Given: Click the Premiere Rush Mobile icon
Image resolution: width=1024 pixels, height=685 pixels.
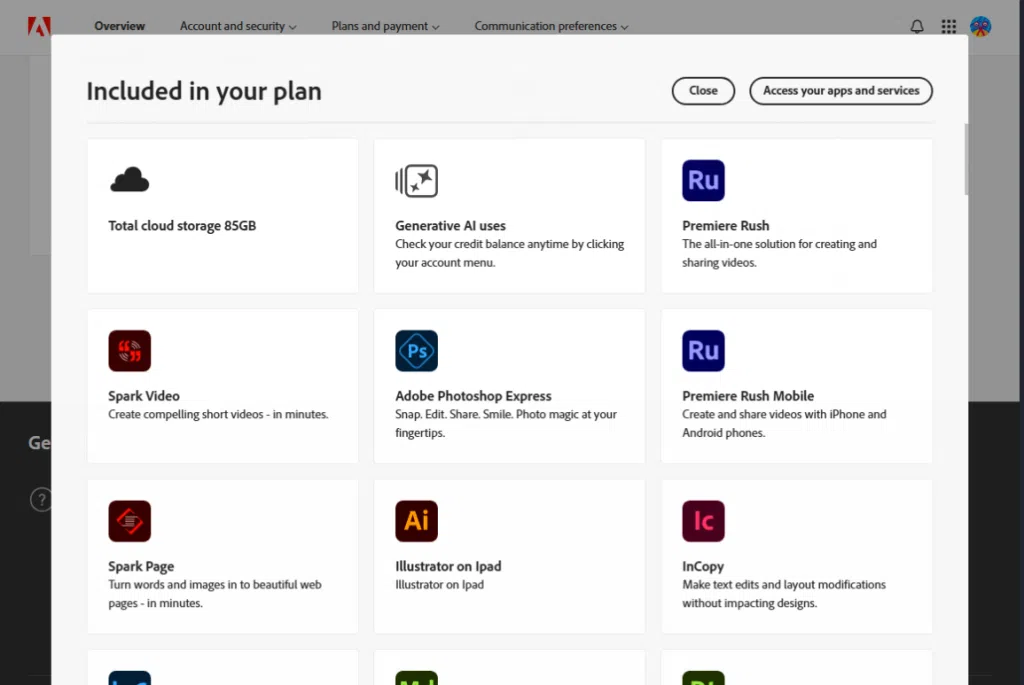Looking at the screenshot, I should point(703,351).
